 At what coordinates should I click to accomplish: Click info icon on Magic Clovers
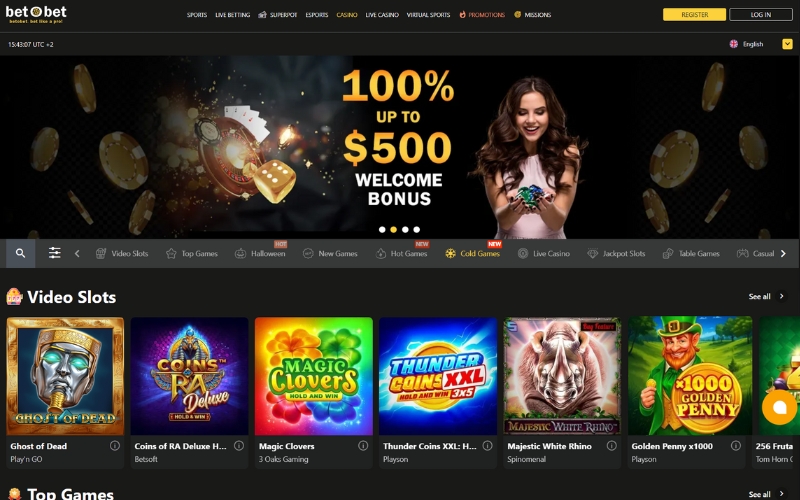(x=363, y=445)
